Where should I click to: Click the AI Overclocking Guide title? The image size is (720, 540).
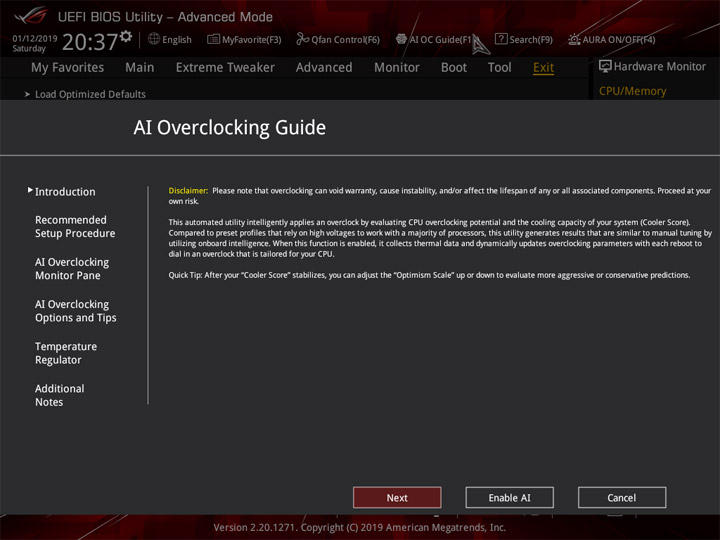pos(230,128)
